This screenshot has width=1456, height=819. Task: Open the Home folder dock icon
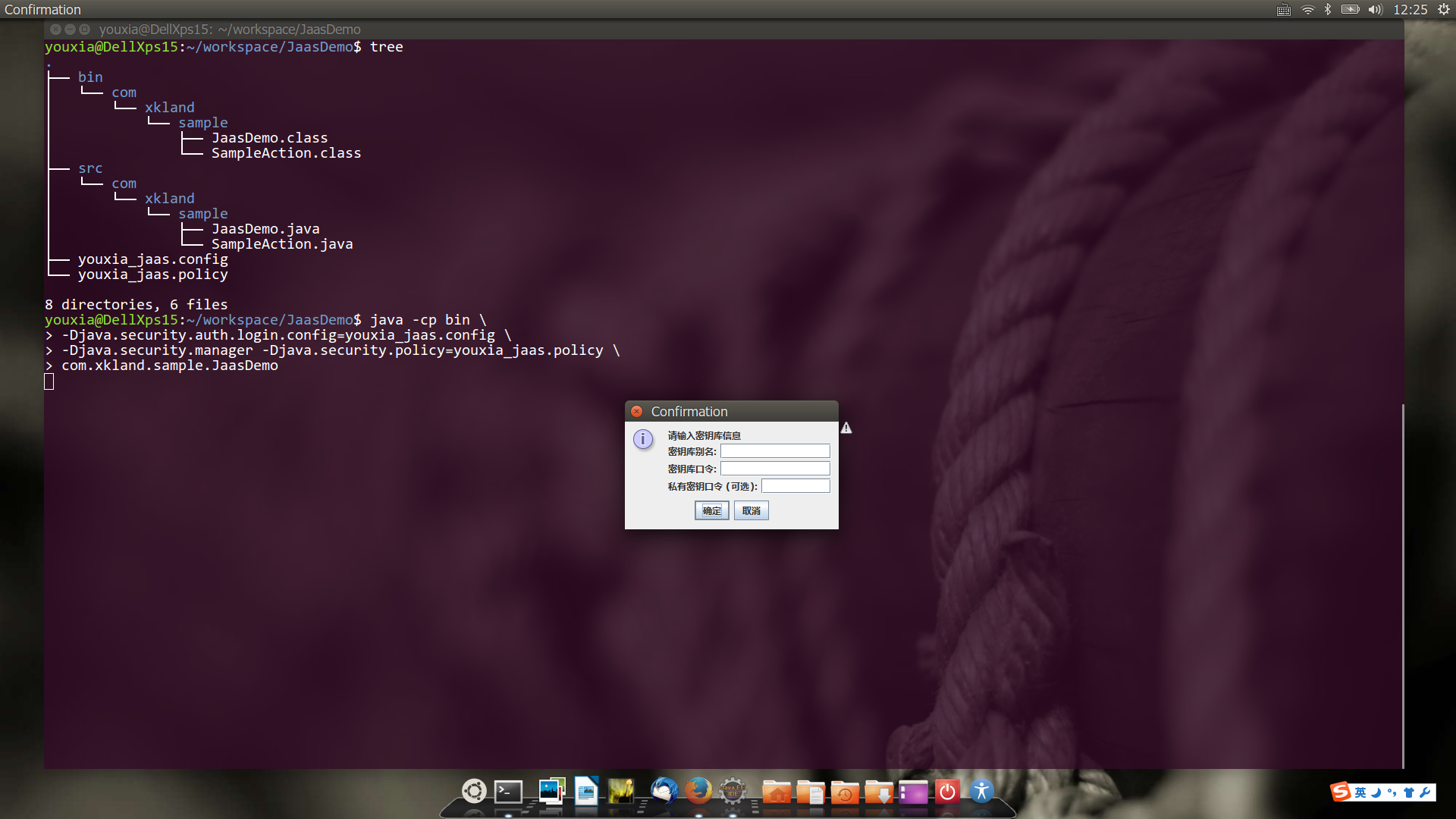pyautogui.click(x=776, y=792)
